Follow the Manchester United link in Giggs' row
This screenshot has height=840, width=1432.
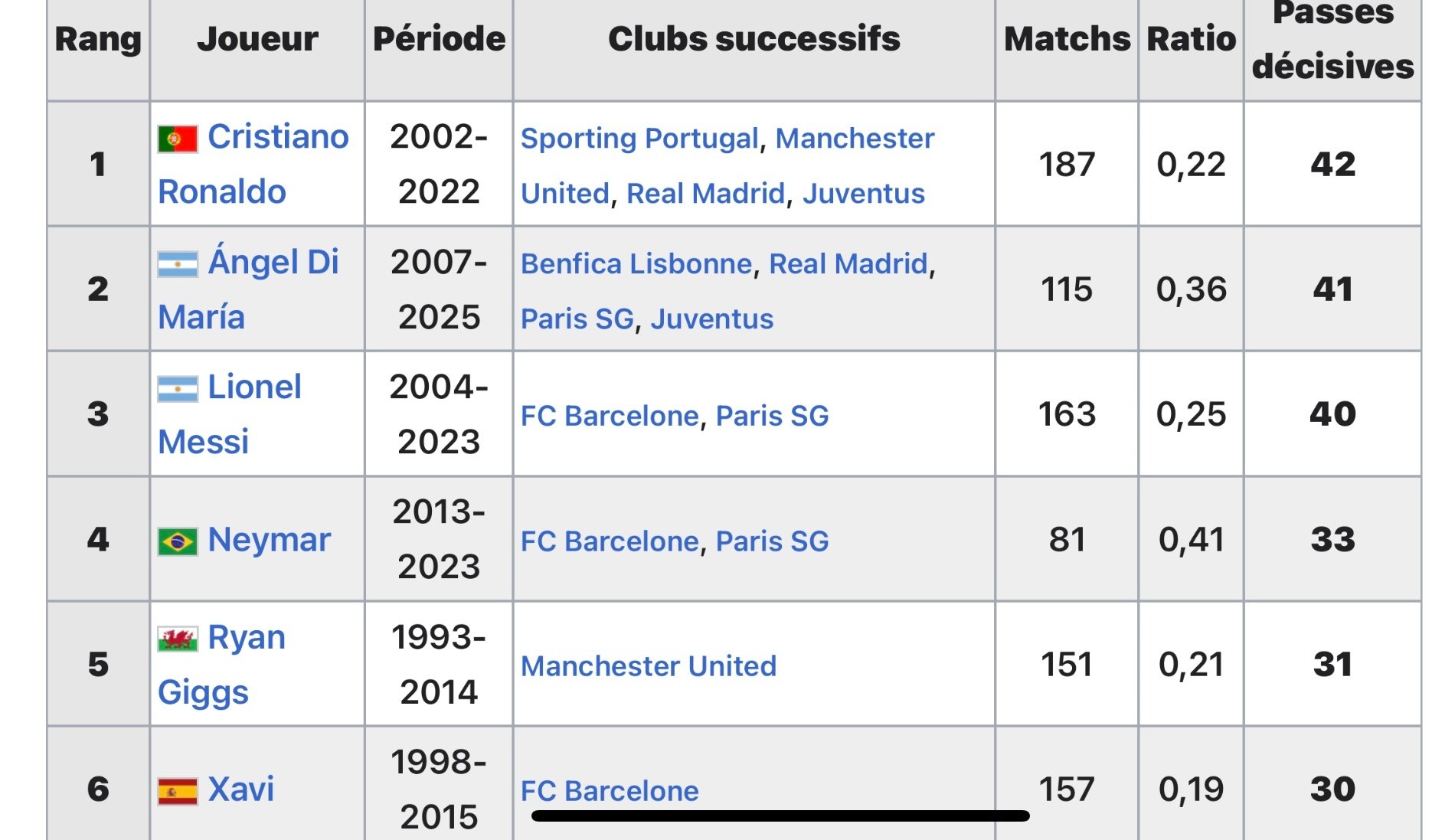(x=649, y=666)
